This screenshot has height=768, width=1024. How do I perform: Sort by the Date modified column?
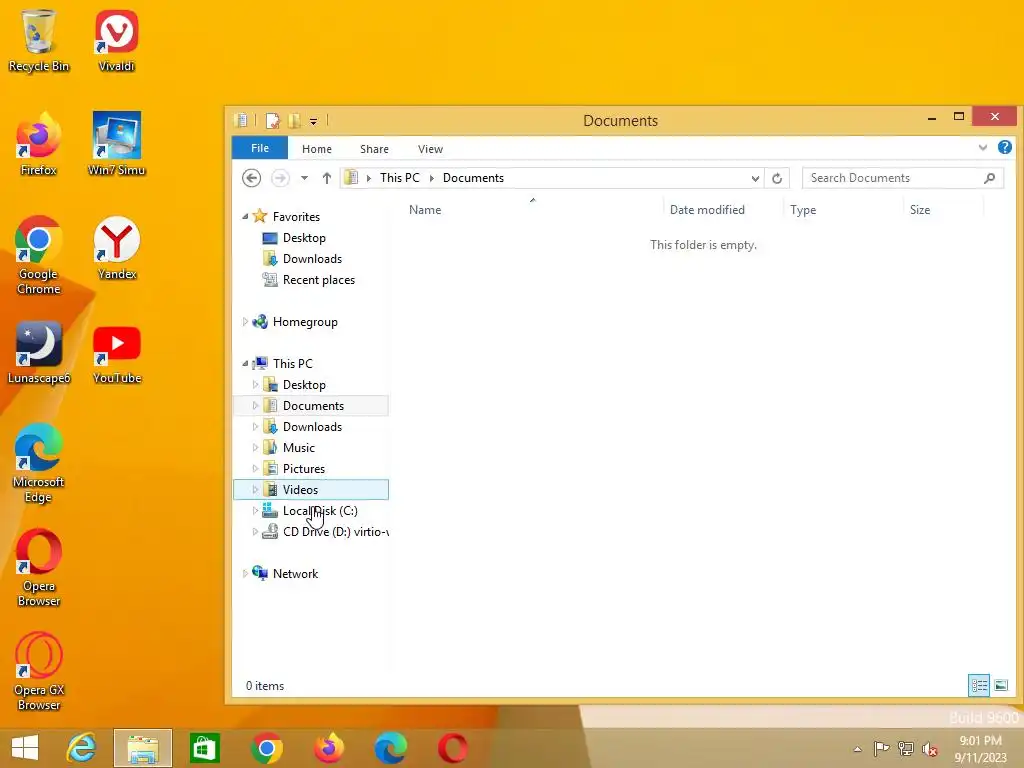[723, 210]
